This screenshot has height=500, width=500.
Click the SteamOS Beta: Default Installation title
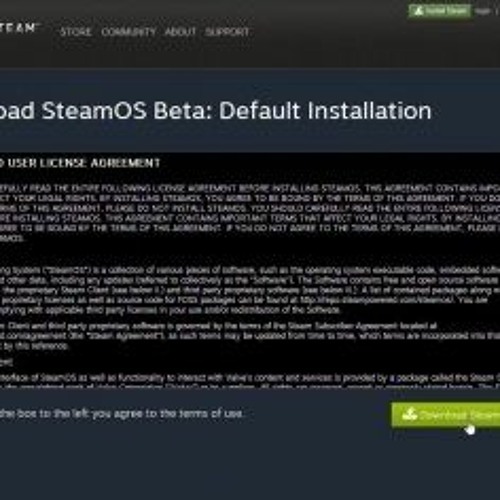pos(216,110)
